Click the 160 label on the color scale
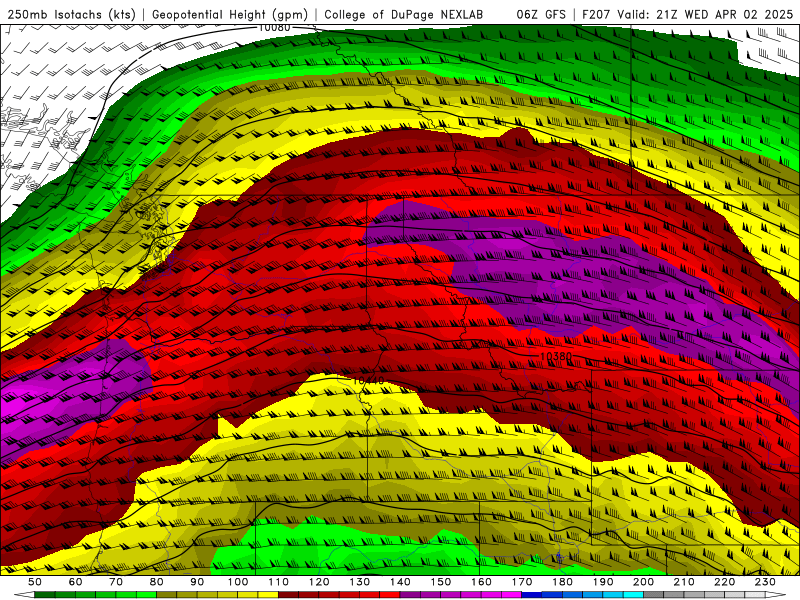Screen dimensions: 800x600 pyautogui.click(x=481, y=582)
